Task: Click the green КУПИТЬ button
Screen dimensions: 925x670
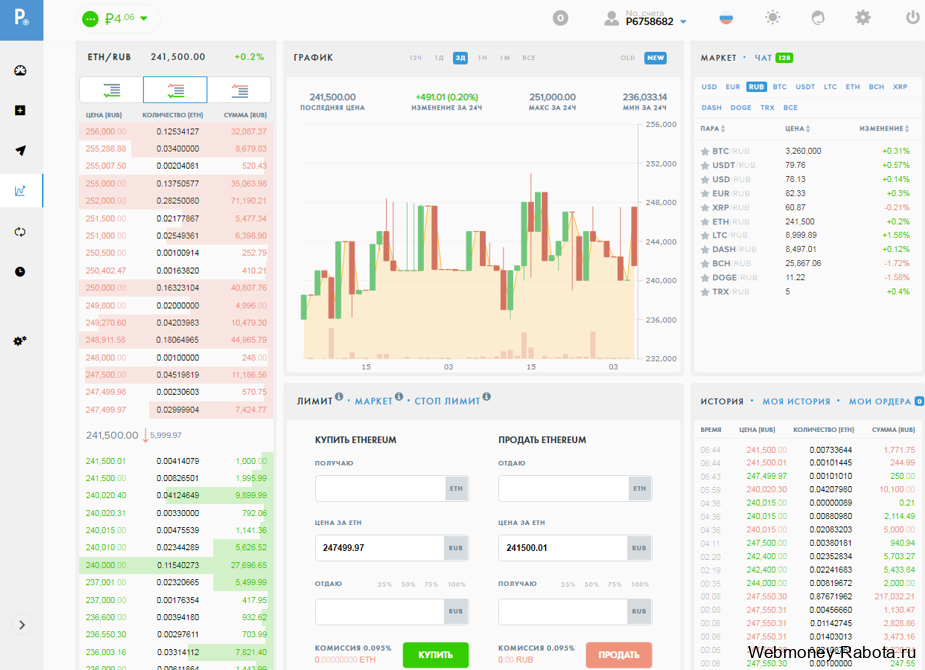Action: point(435,655)
